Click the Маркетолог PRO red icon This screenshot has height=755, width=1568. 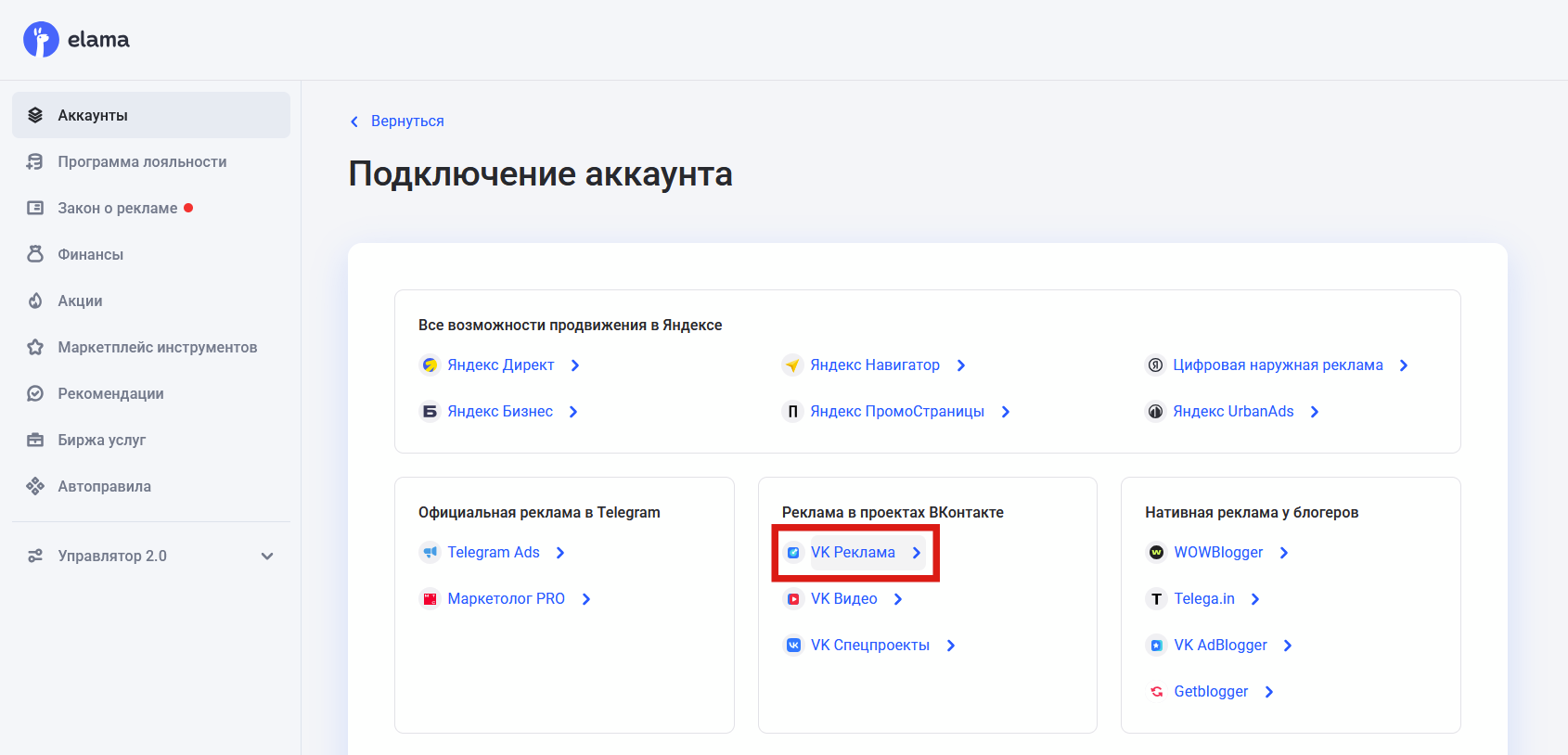430,599
